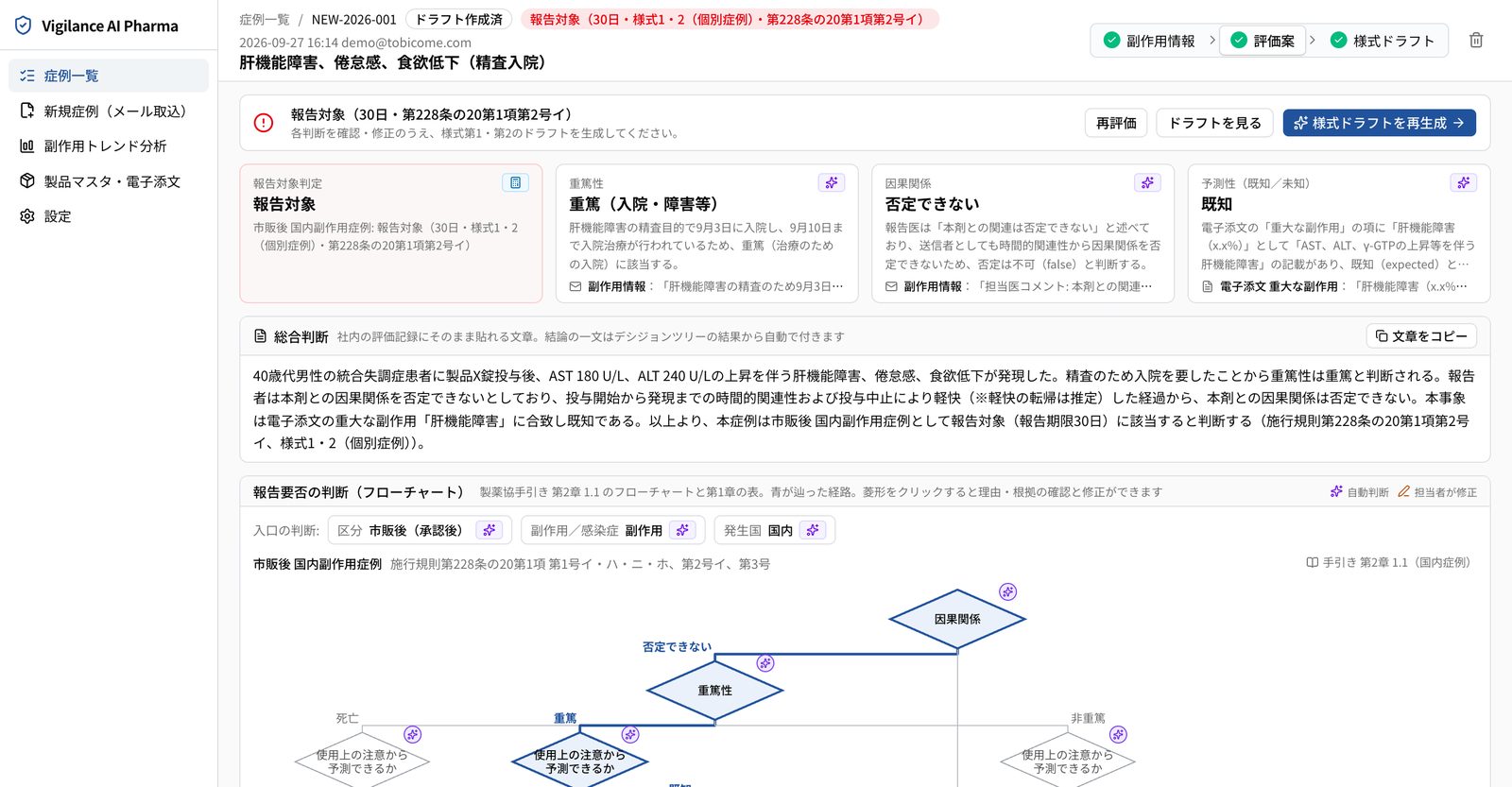Click the red alert icon in banner

click(x=264, y=123)
